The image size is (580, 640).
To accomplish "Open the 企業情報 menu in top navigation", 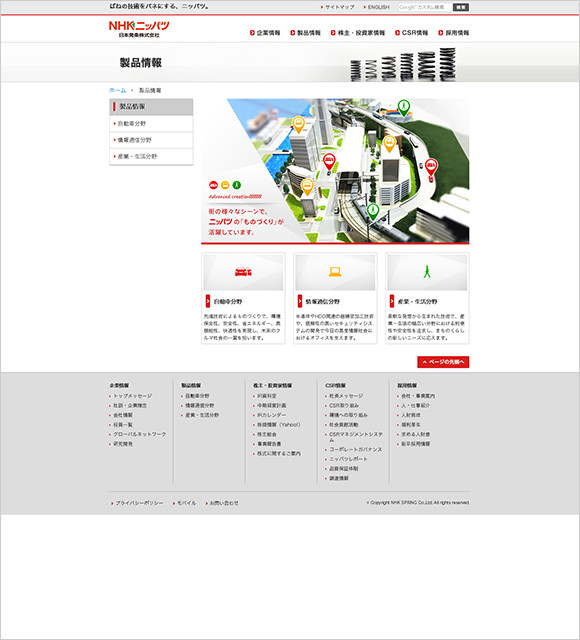I will coord(265,33).
